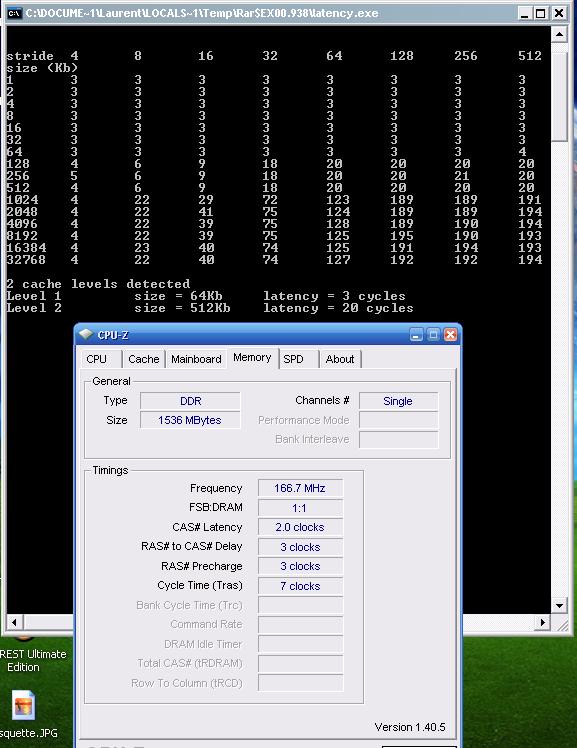Click the empty Bank Cycle Time (Trc) field

[x=300, y=605]
